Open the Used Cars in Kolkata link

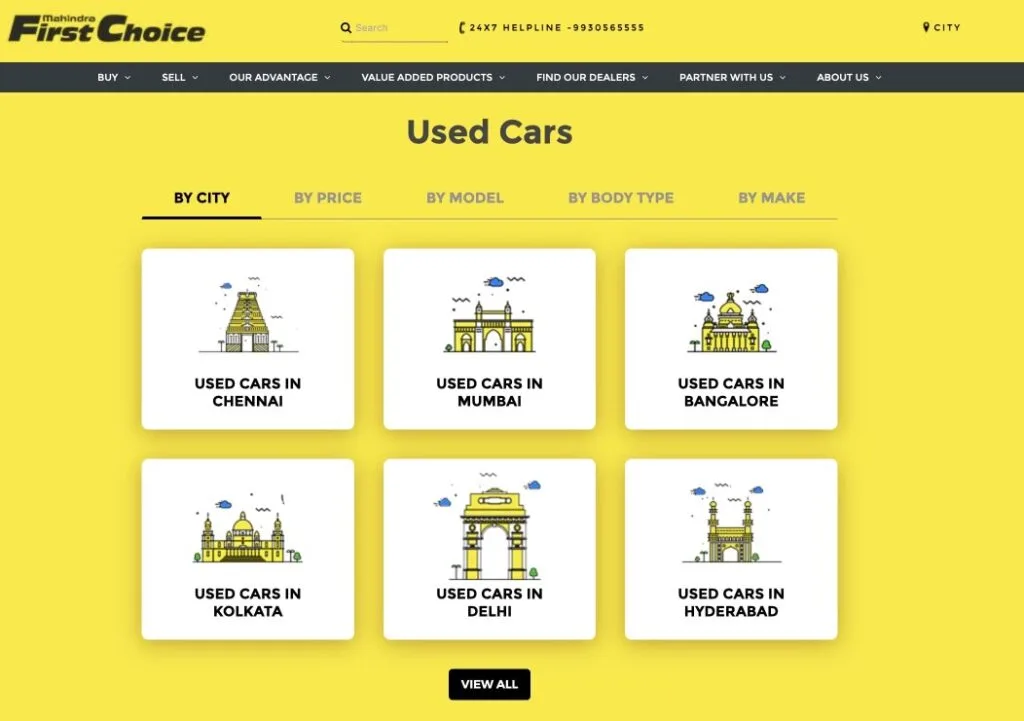[x=248, y=603]
